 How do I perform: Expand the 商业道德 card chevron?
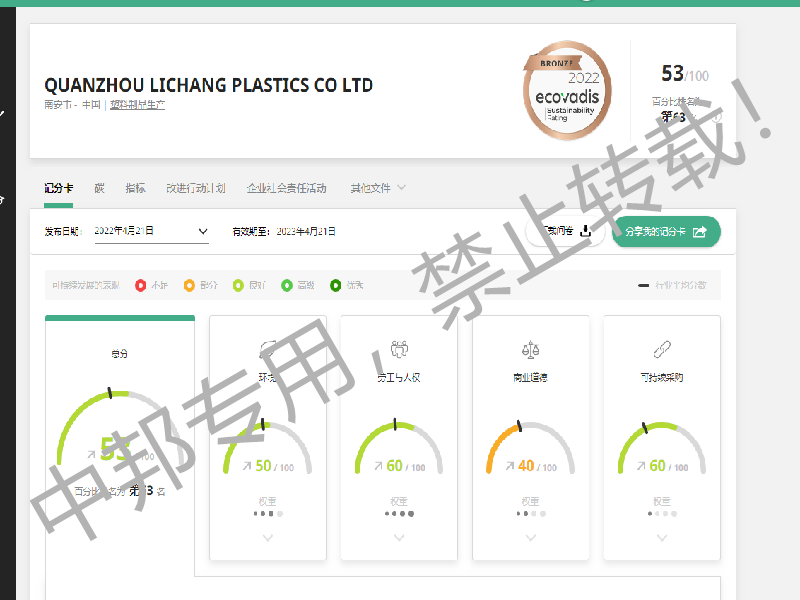tap(531, 537)
